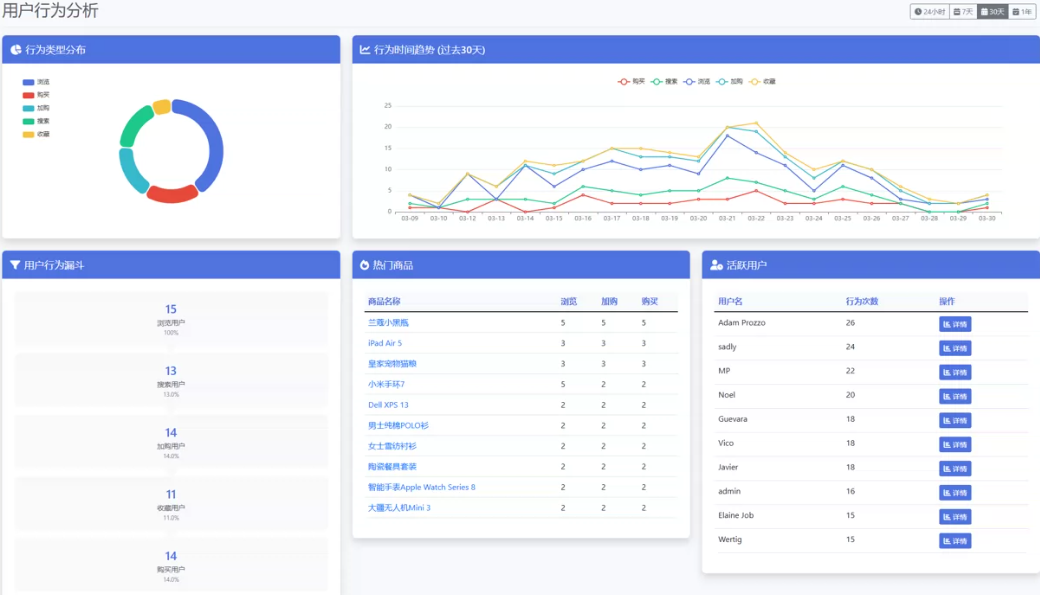1040x595 pixels.
Task: Toggle 搜索 series in trend chart legend
Action: coord(664,82)
